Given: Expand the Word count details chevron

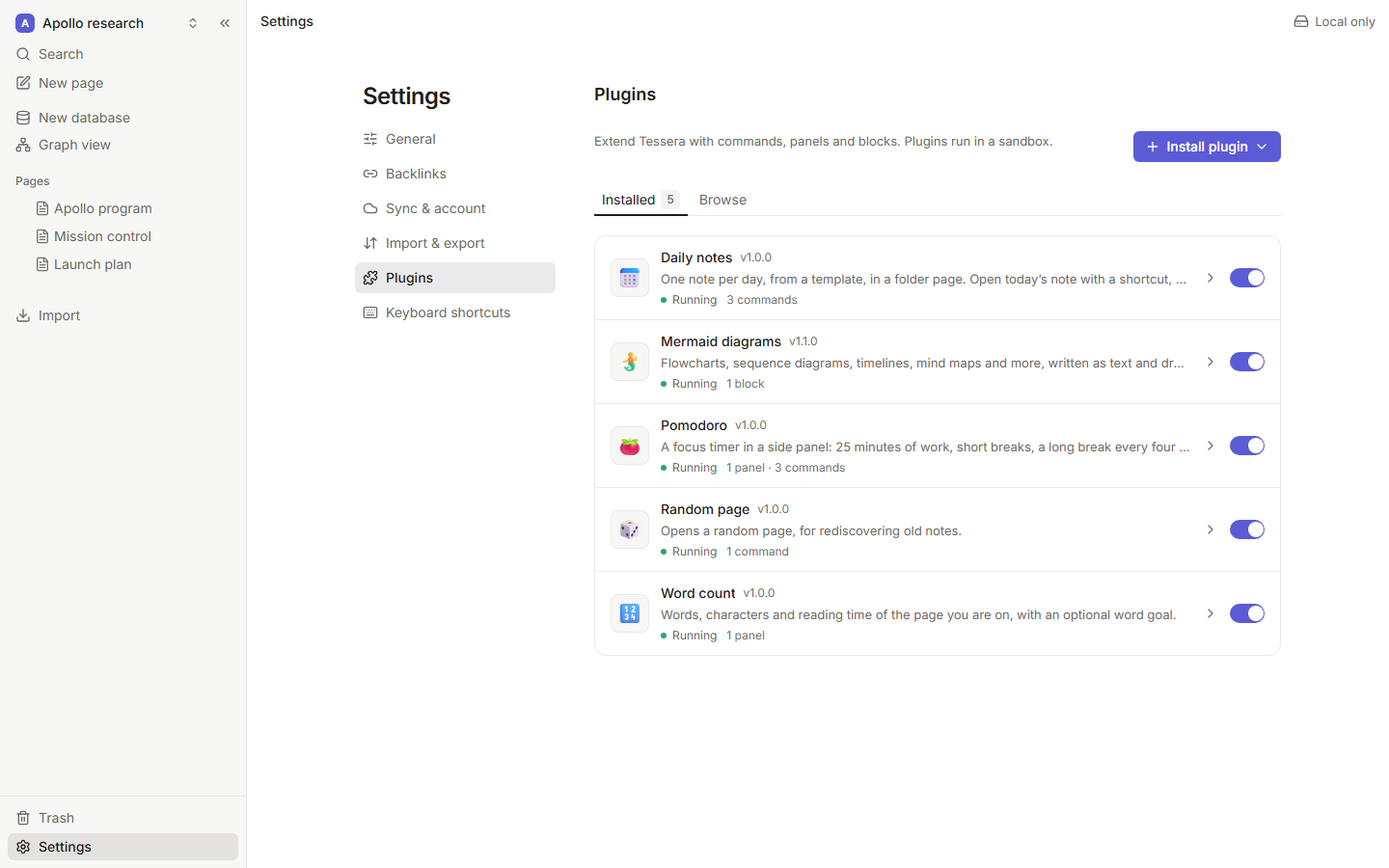Looking at the screenshot, I should [x=1211, y=613].
